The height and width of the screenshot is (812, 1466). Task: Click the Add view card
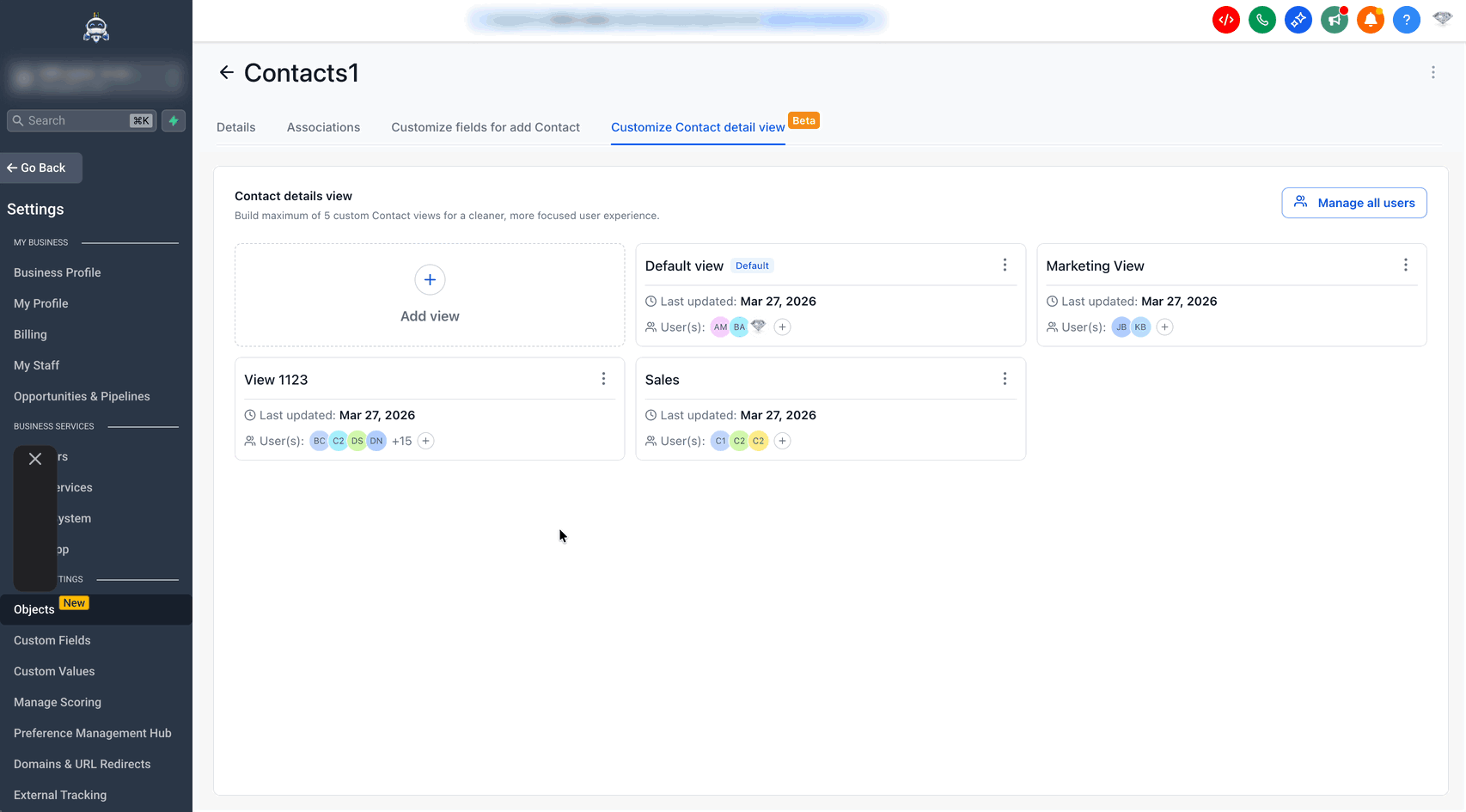[x=430, y=295]
